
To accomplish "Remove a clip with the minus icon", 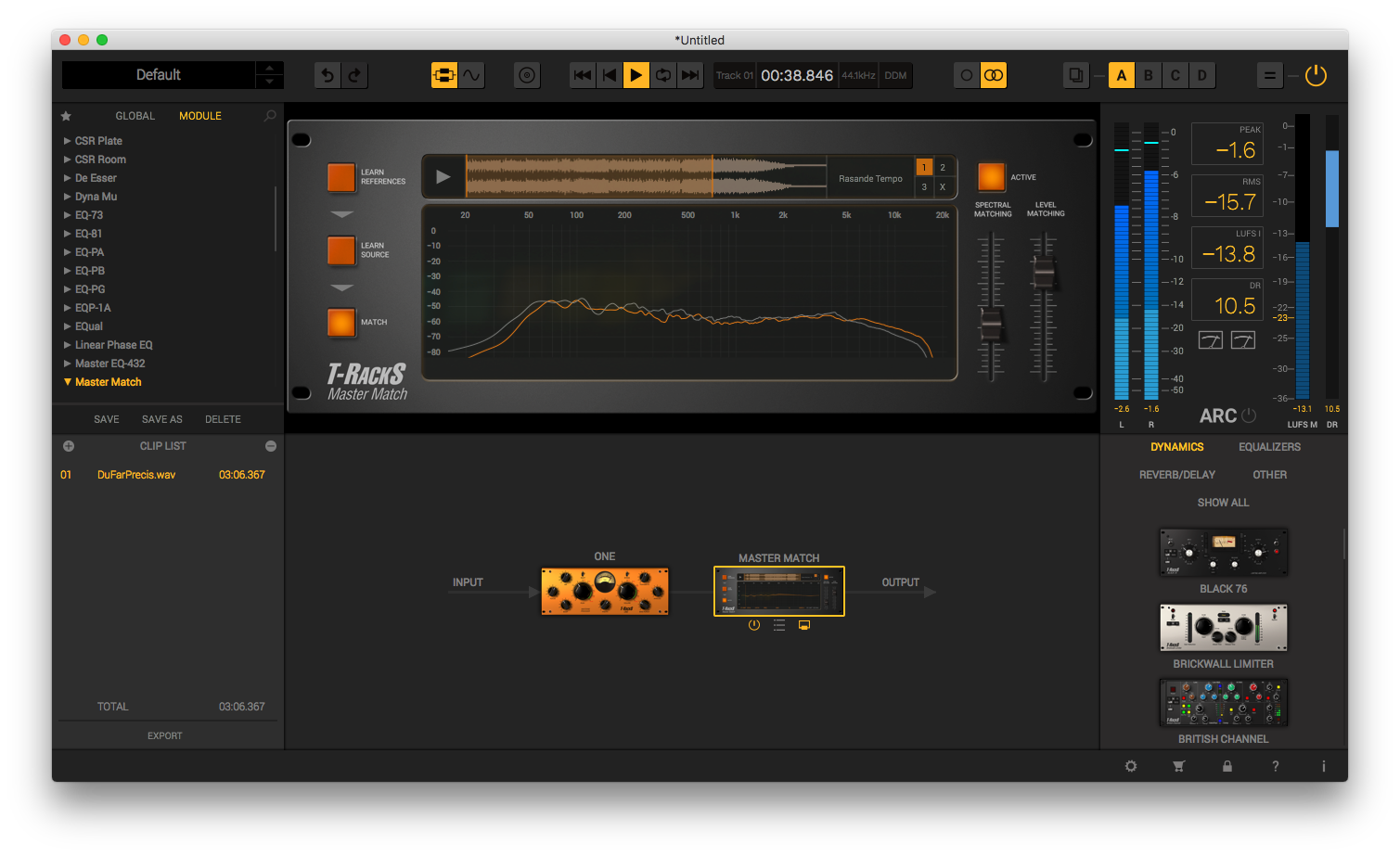I will pyautogui.click(x=271, y=446).
